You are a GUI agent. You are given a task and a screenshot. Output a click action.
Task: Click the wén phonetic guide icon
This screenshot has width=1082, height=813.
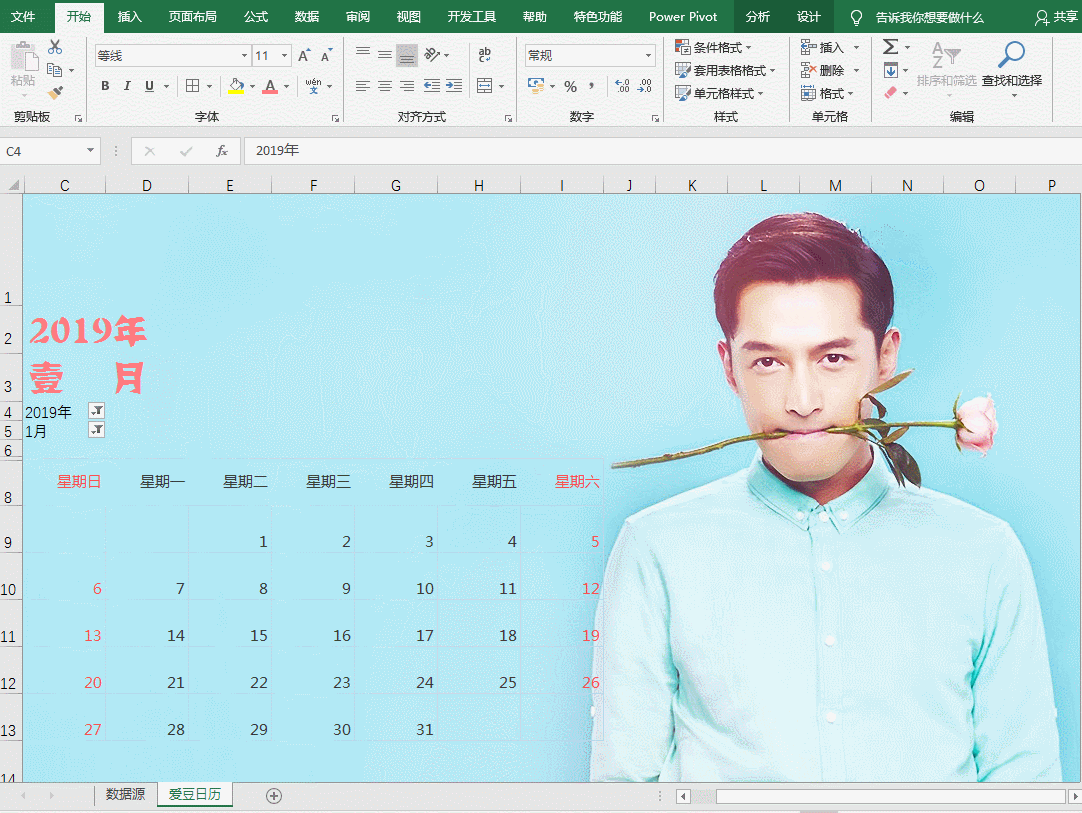[313, 86]
